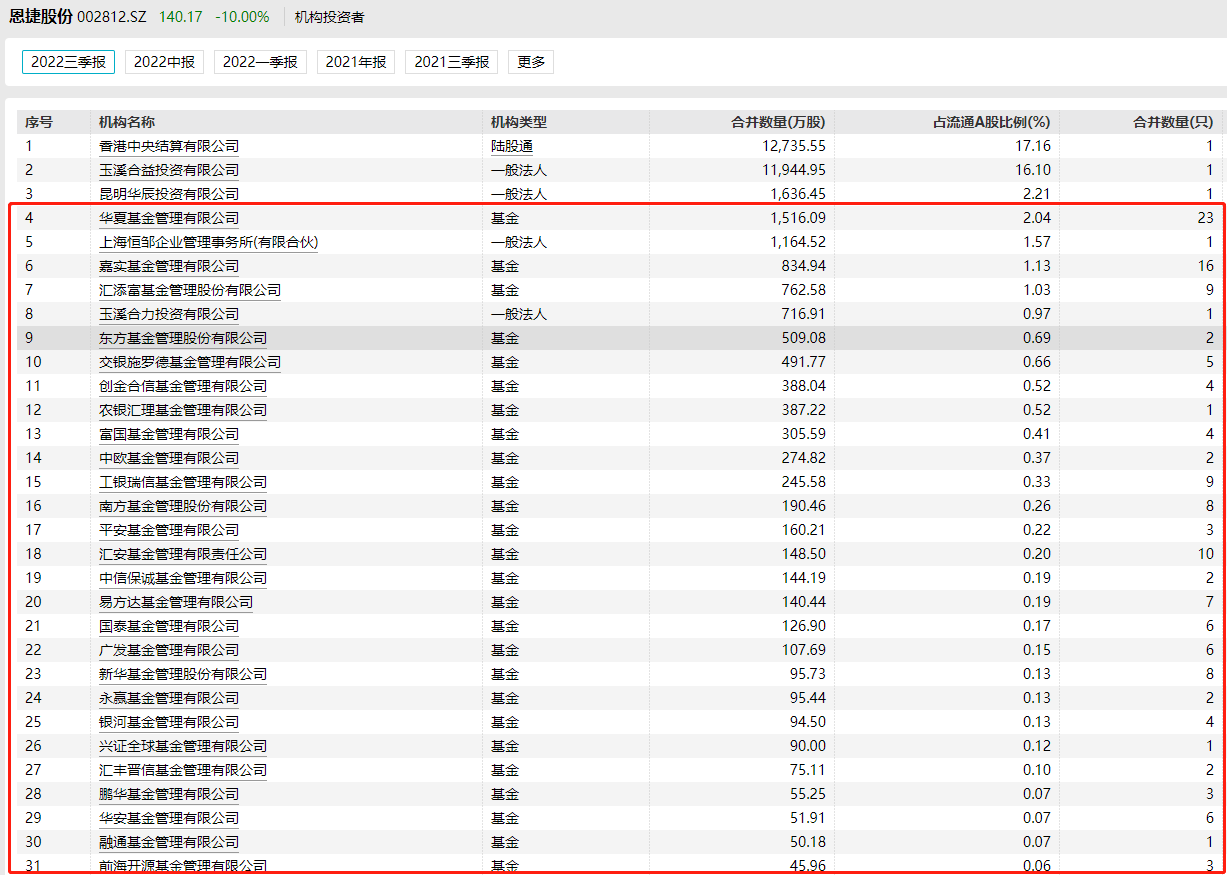Click the price 140.17 in the header

point(180,17)
